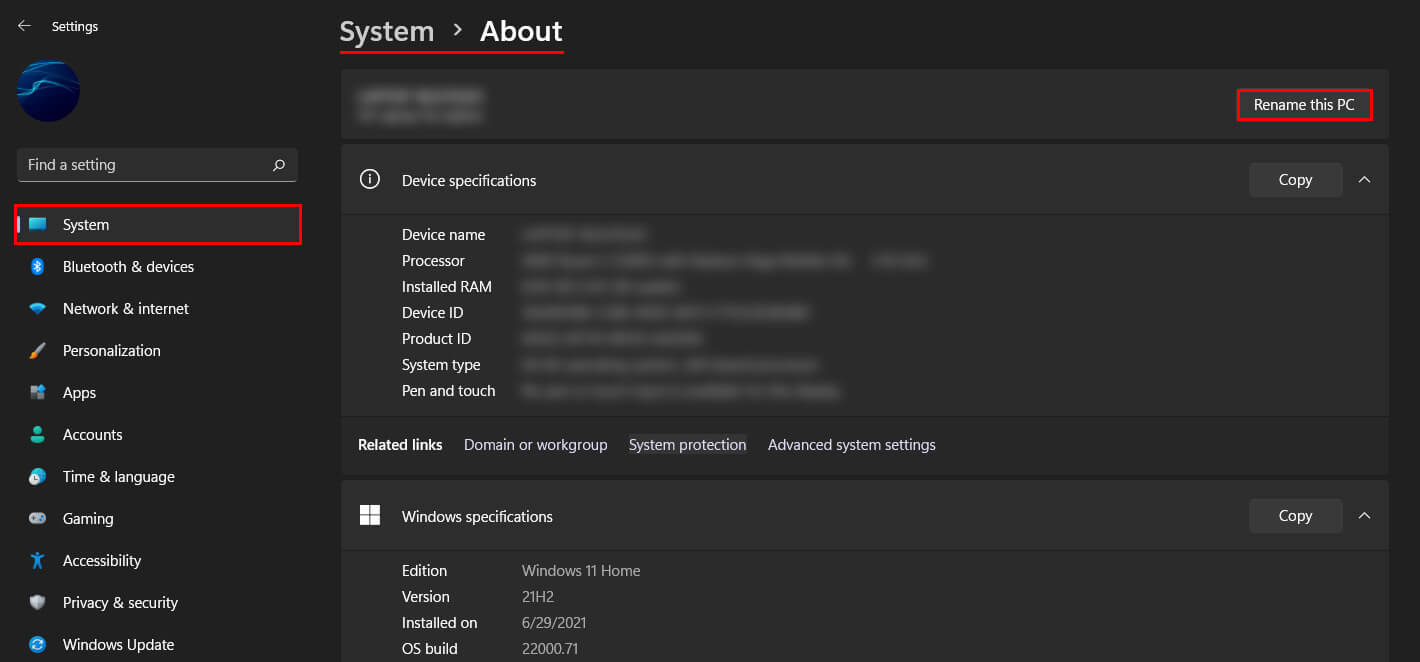Click the Rename this PC button
Image resolution: width=1420 pixels, height=662 pixels.
[1304, 105]
